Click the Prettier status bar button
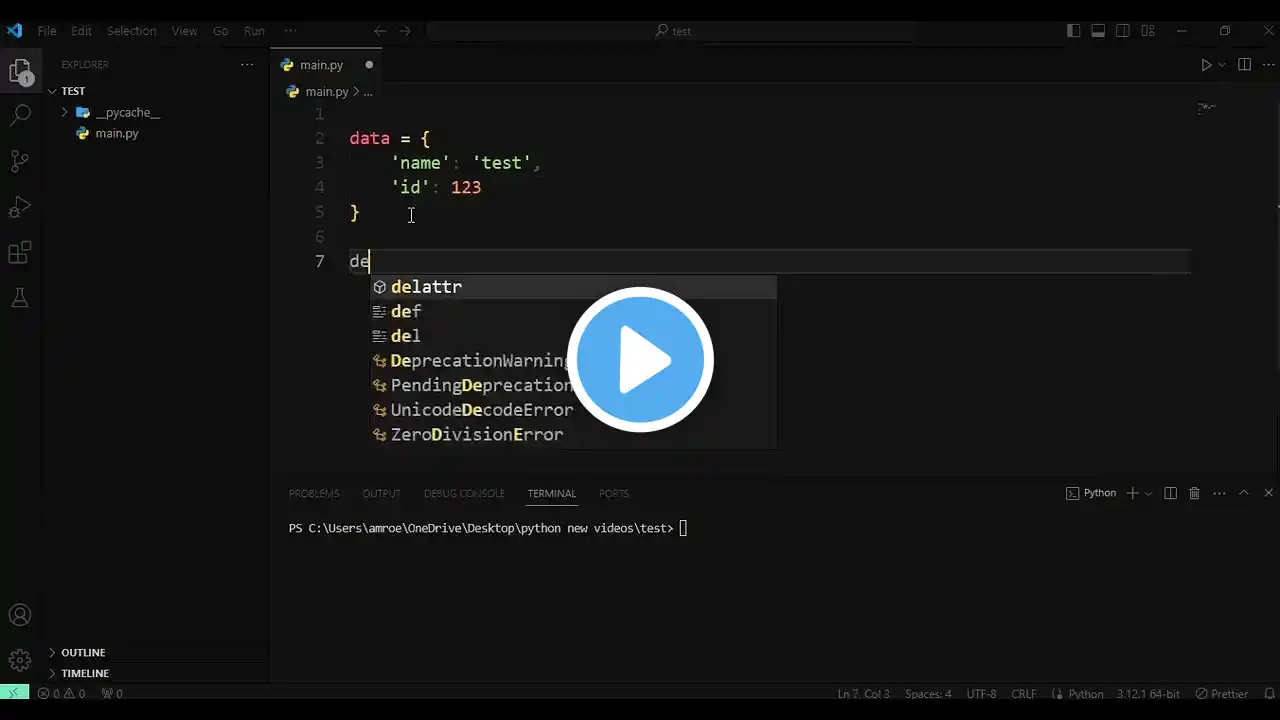1280x720 pixels. [1222, 693]
